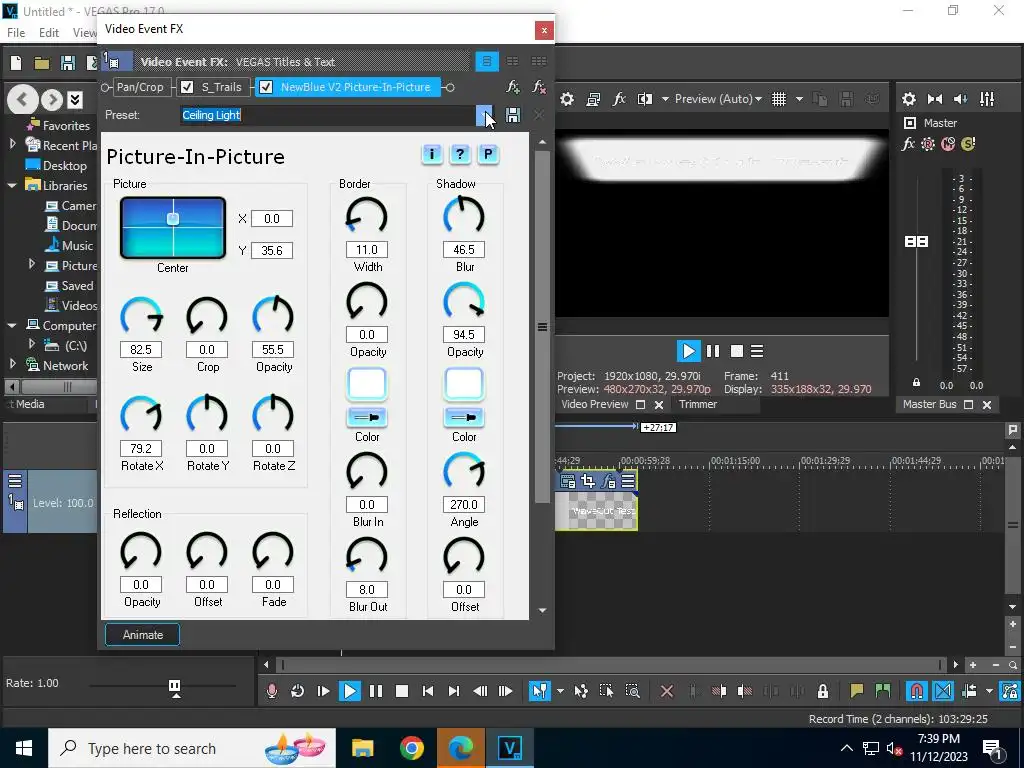Screen dimensions: 1024x768
Task: Open the Edit Tool dropdown arrow in transport bar
Action: click(560, 691)
